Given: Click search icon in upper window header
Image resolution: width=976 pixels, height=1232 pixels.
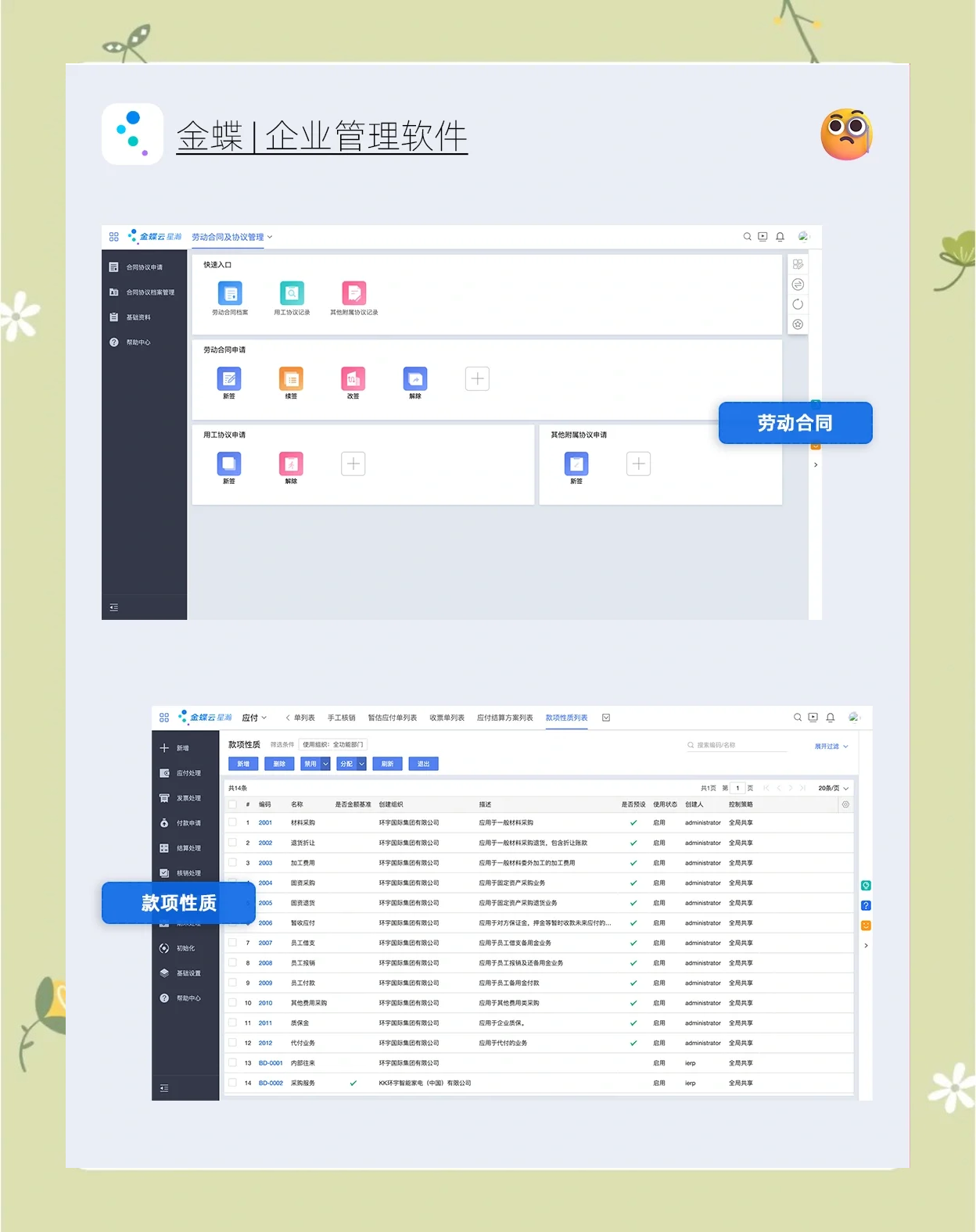Looking at the screenshot, I should [748, 236].
